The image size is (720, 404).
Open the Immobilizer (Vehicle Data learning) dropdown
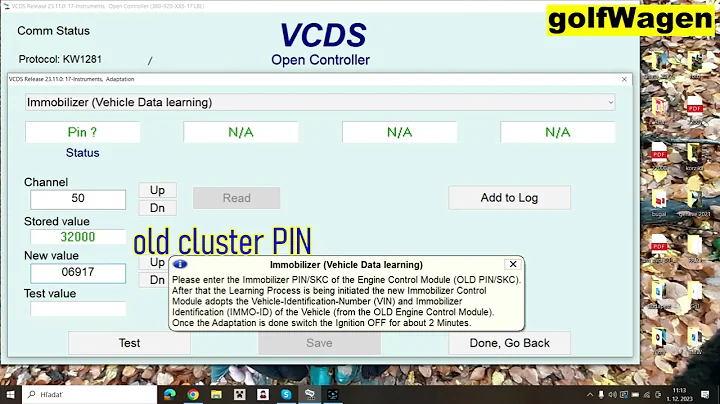click(x=320, y=102)
